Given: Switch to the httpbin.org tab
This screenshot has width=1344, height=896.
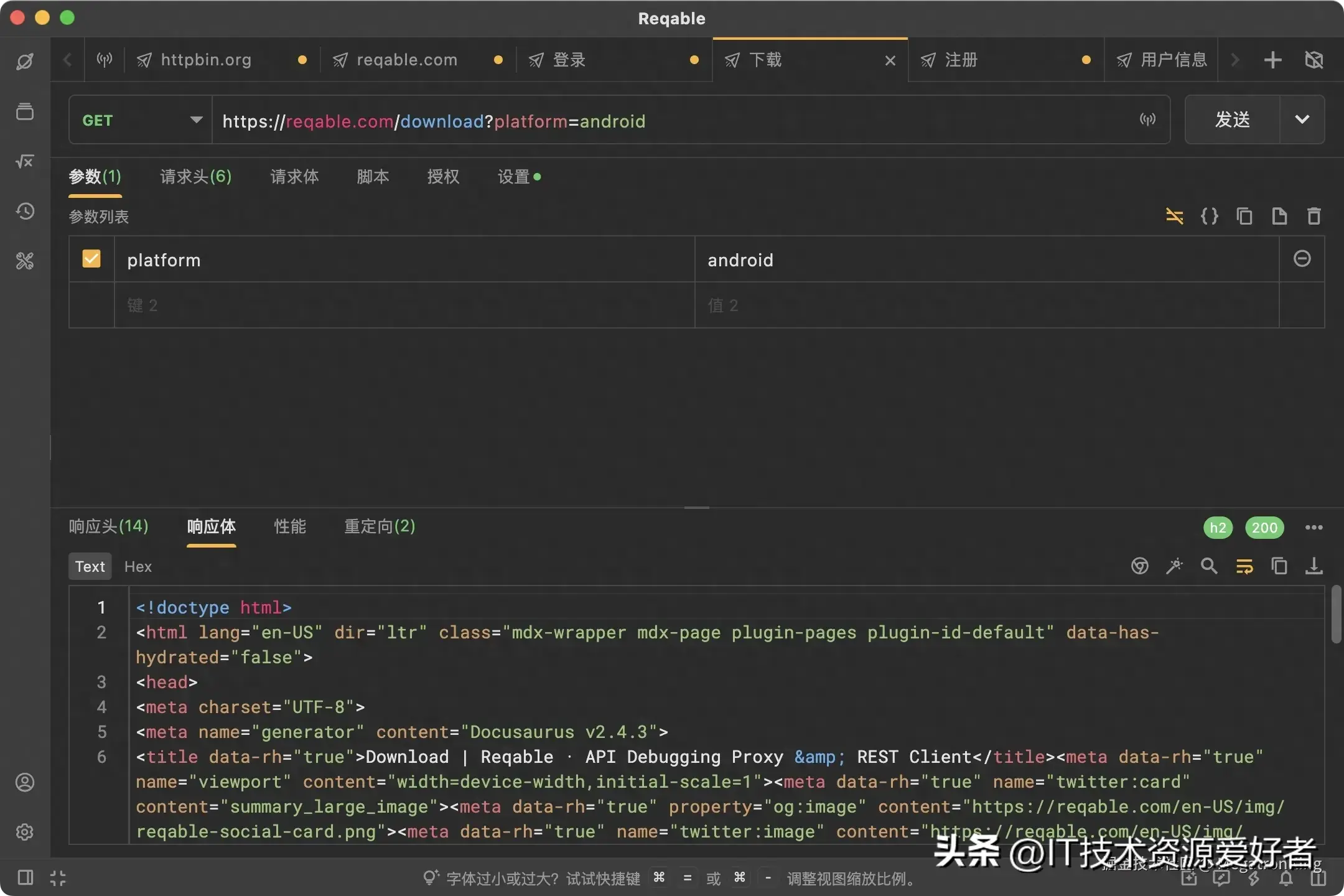Looking at the screenshot, I should pos(222,60).
